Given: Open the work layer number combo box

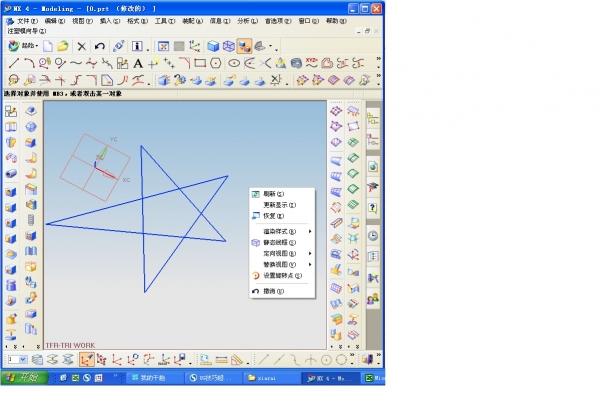Looking at the screenshot, I should pos(18,359).
